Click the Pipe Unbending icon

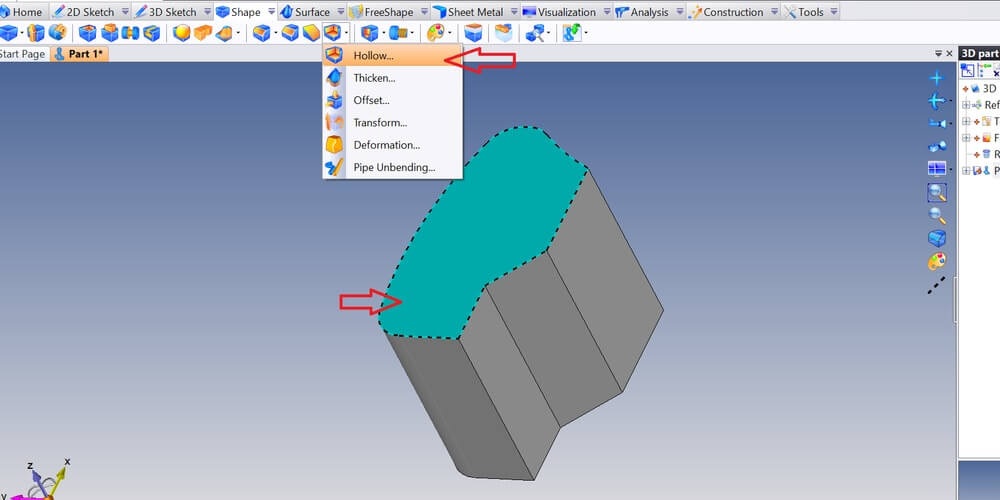[335, 167]
